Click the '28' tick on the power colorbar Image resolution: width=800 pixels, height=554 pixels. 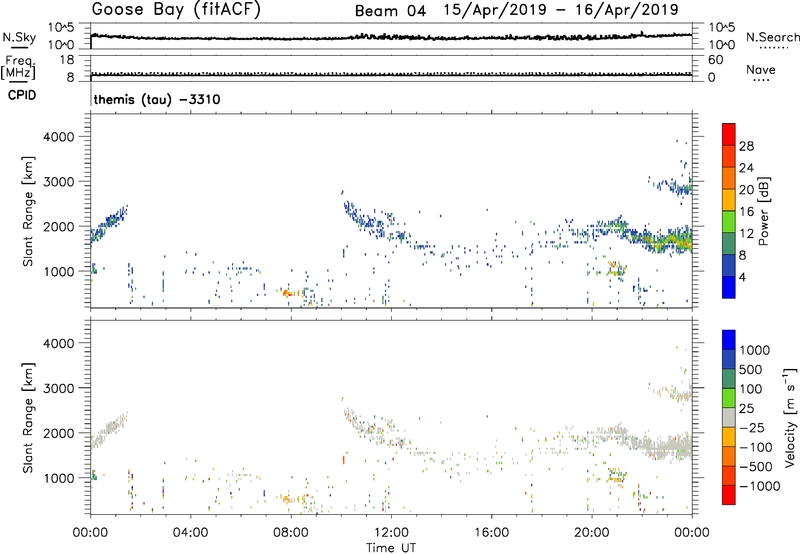[746, 146]
